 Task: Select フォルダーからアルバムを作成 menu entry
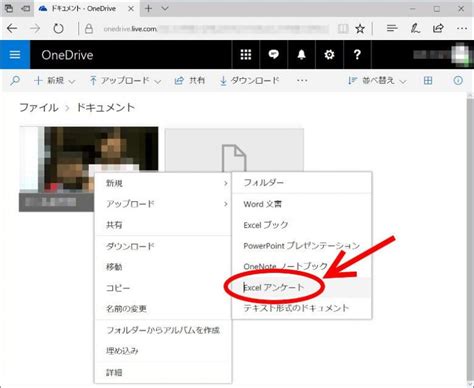pyautogui.click(x=163, y=330)
